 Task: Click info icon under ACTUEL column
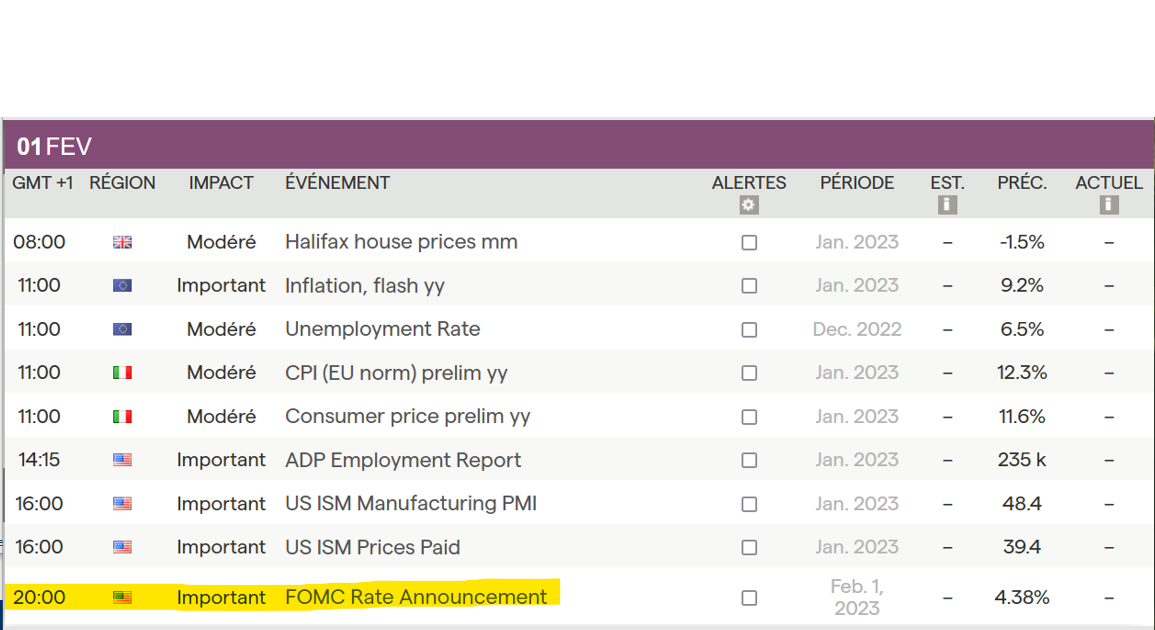pos(1108,205)
